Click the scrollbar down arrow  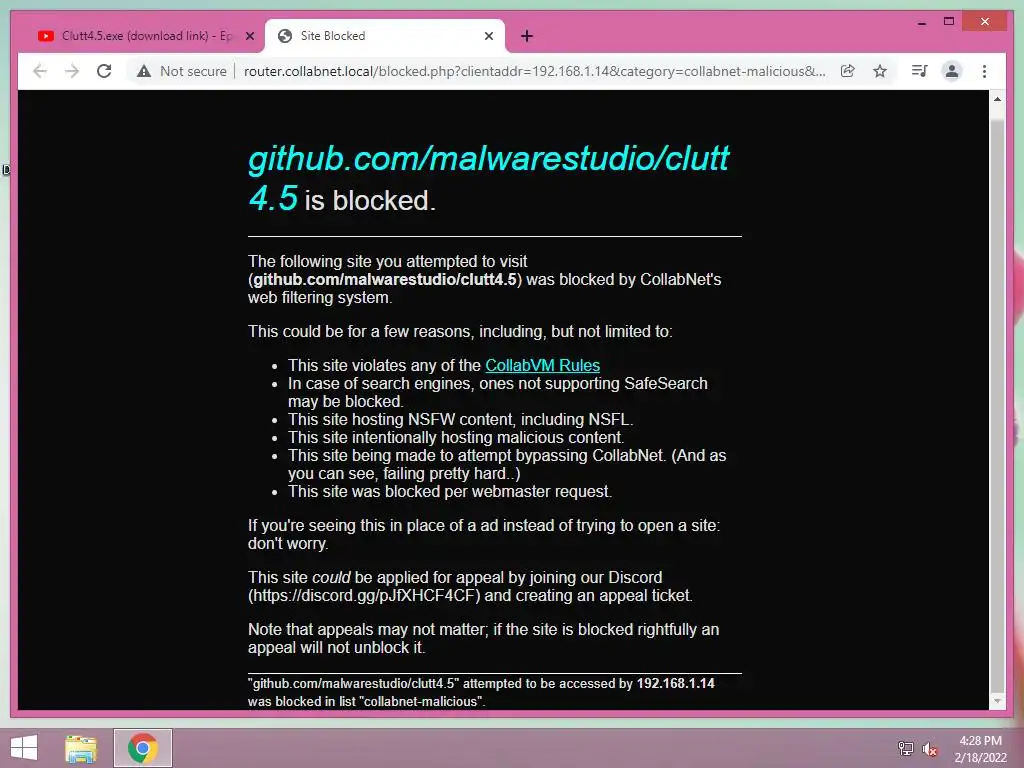[x=997, y=701]
